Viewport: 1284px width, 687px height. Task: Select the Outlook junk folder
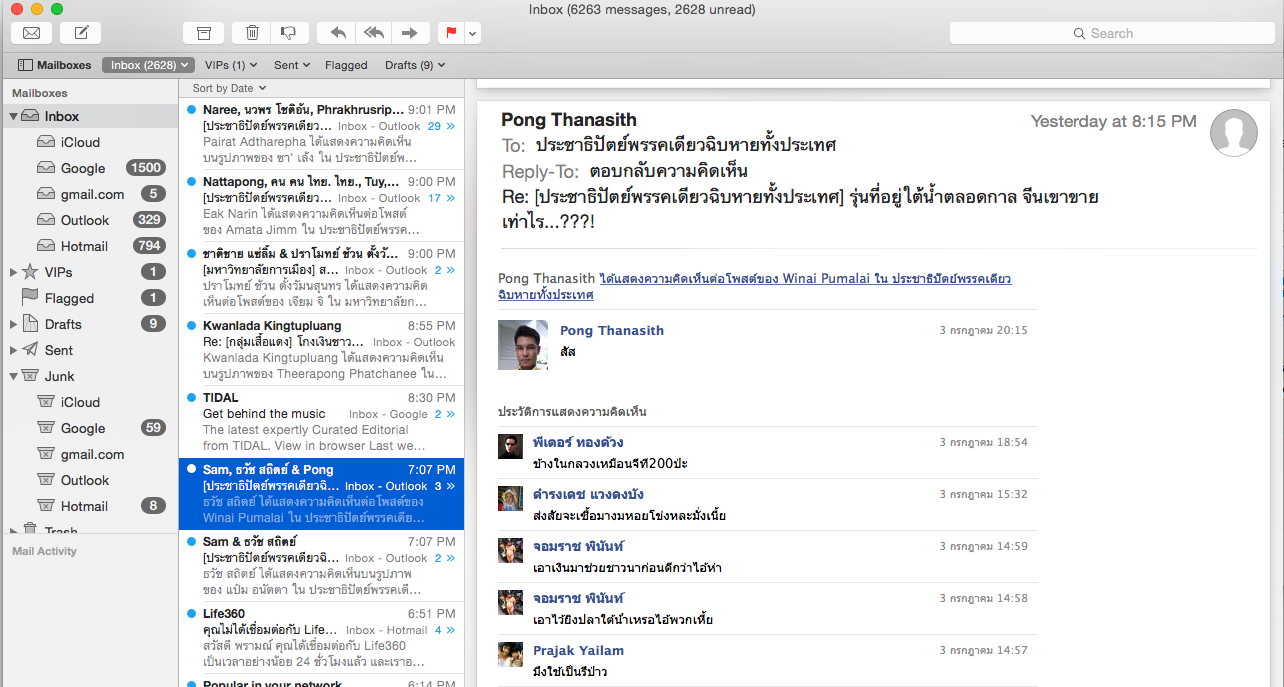coord(89,480)
